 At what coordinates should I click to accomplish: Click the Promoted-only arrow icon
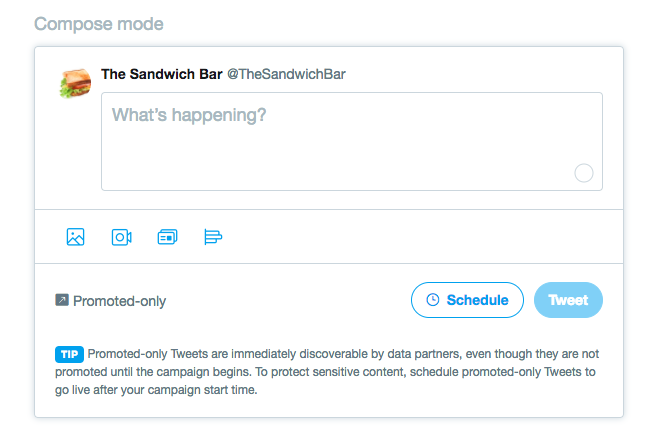coord(62,300)
